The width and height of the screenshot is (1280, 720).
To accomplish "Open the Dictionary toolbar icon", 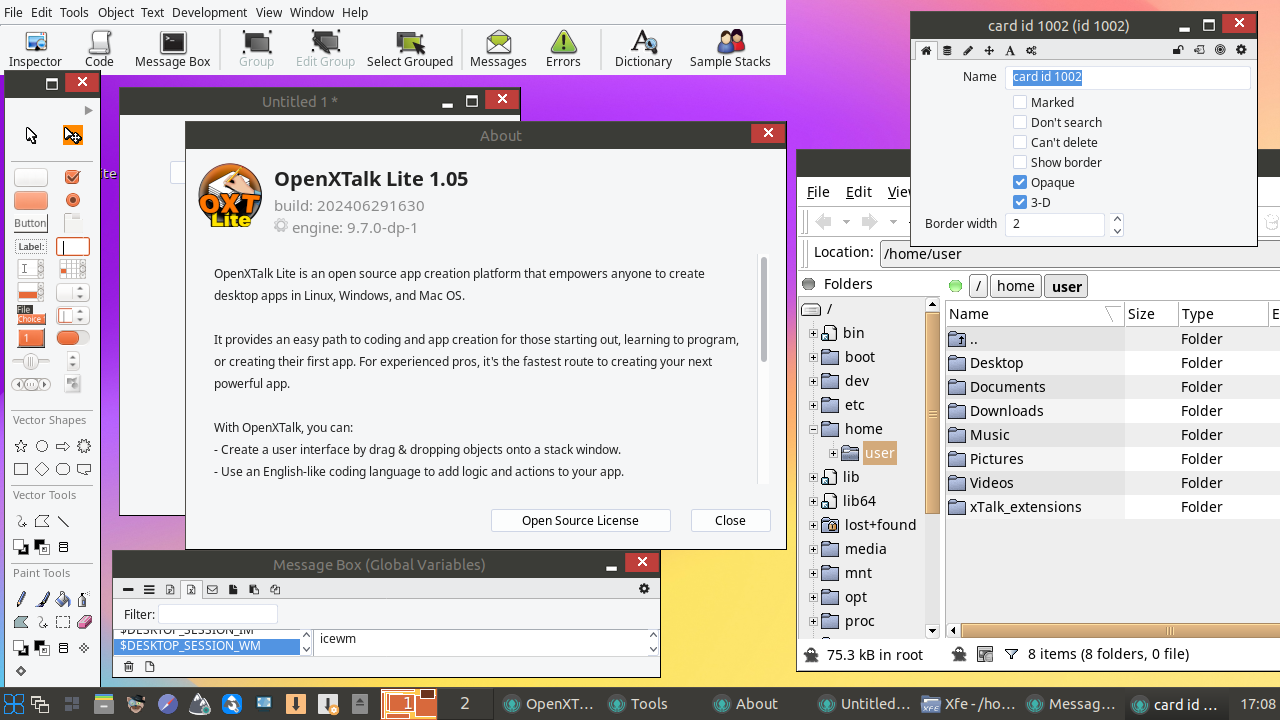I will pyautogui.click(x=643, y=49).
